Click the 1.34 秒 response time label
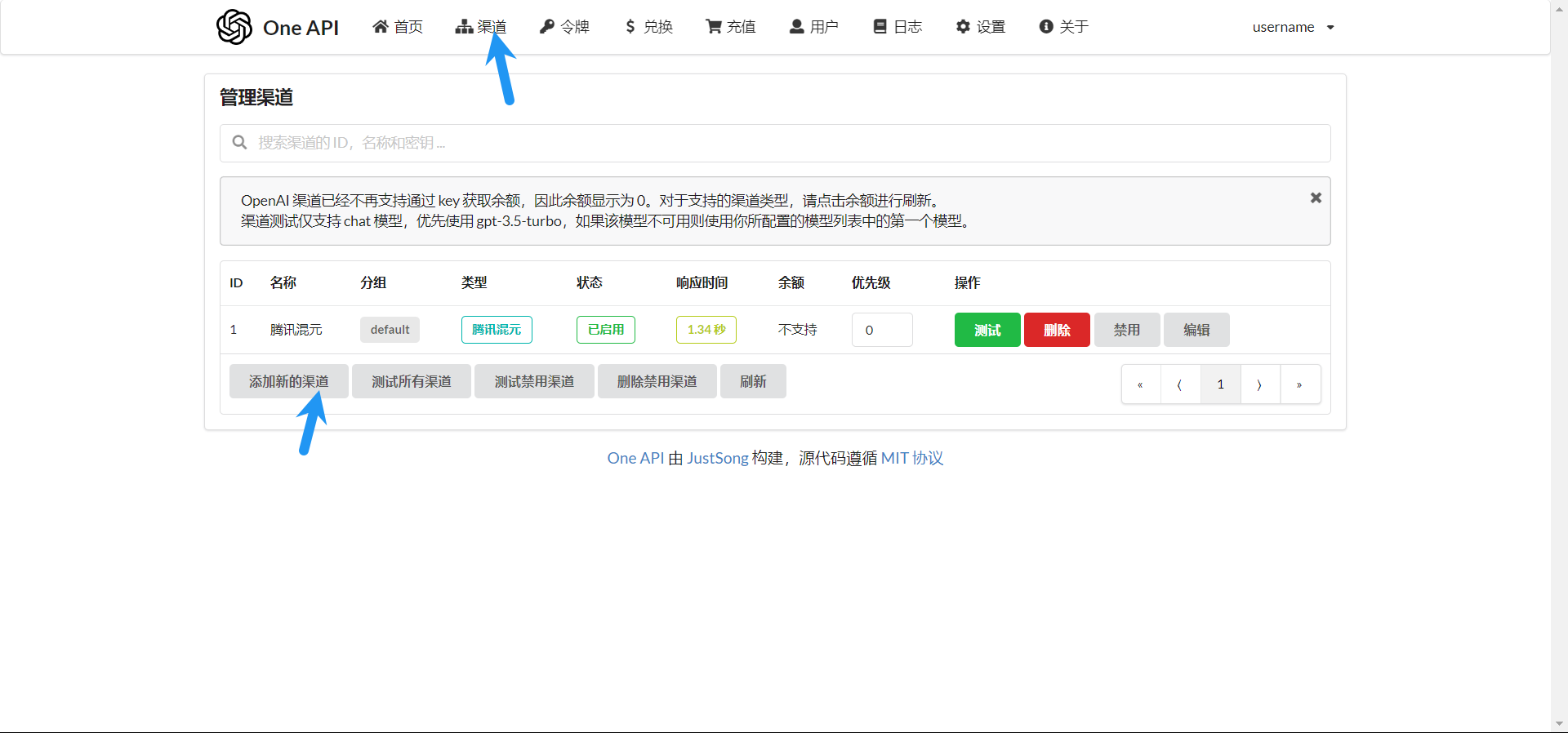Viewport: 1568px width, 733px height. point(706,330)
